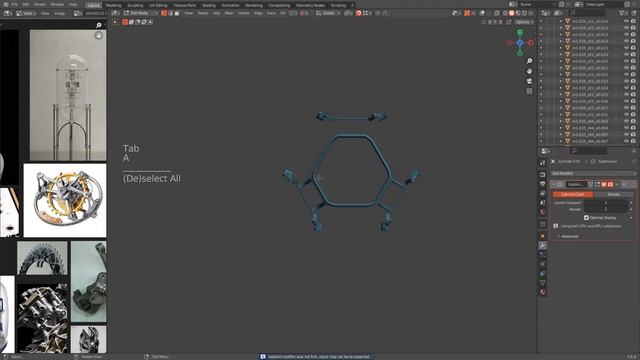The height and width of the screenshot is (360, 640).
Task: Switch perspective/orthographic with the grid gizmo
Action: (529, 91)
